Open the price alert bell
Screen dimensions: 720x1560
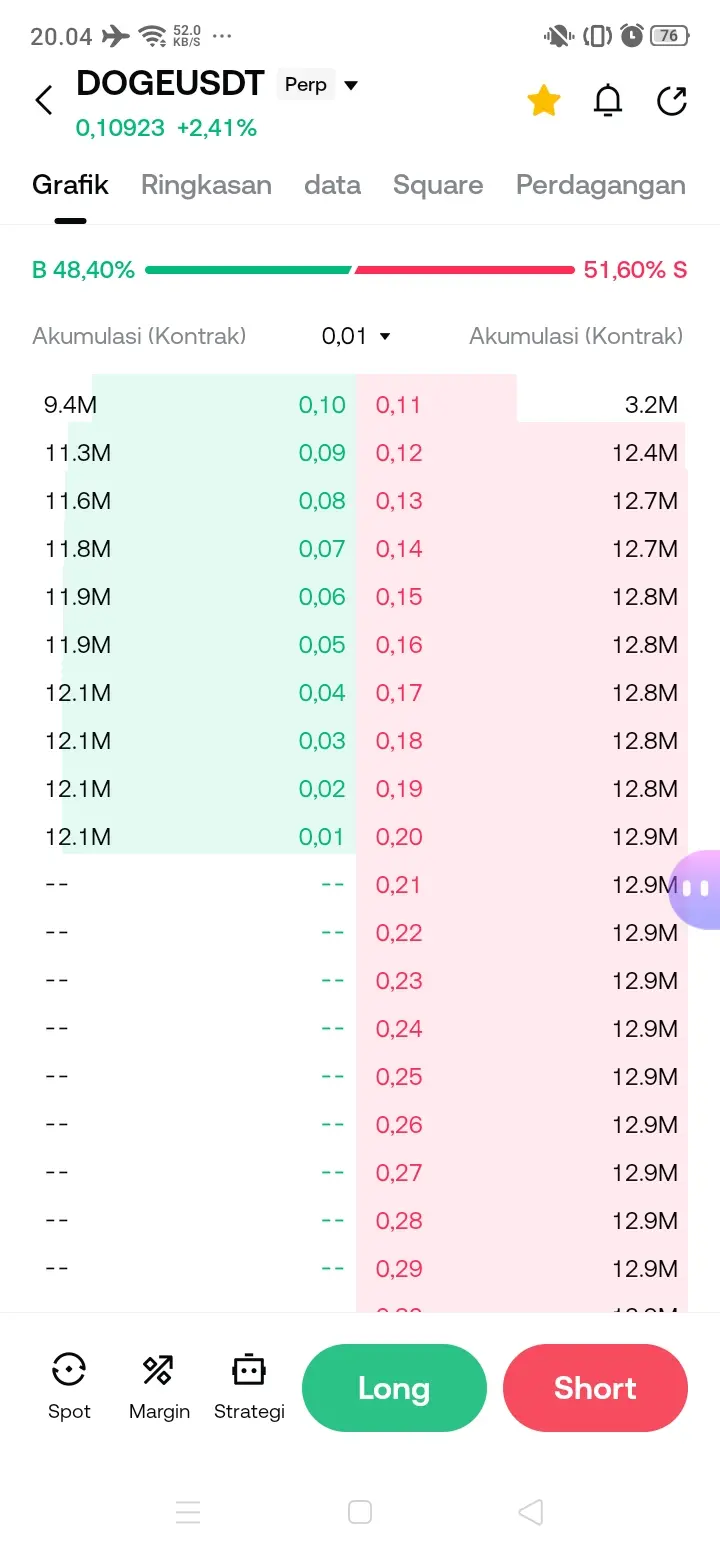pos(608,100)
